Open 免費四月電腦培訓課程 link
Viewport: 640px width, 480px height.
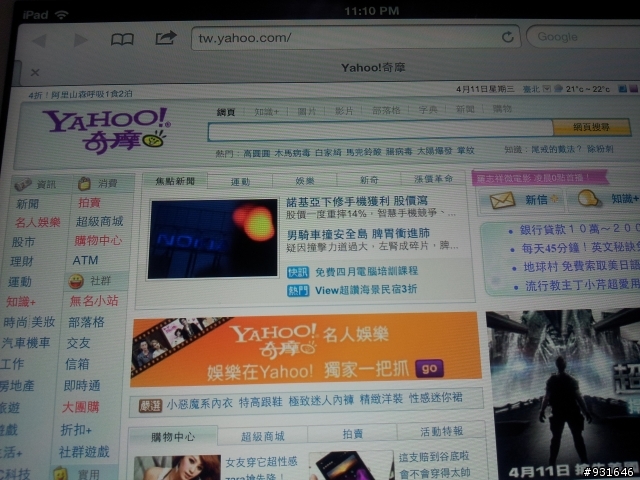366,271
